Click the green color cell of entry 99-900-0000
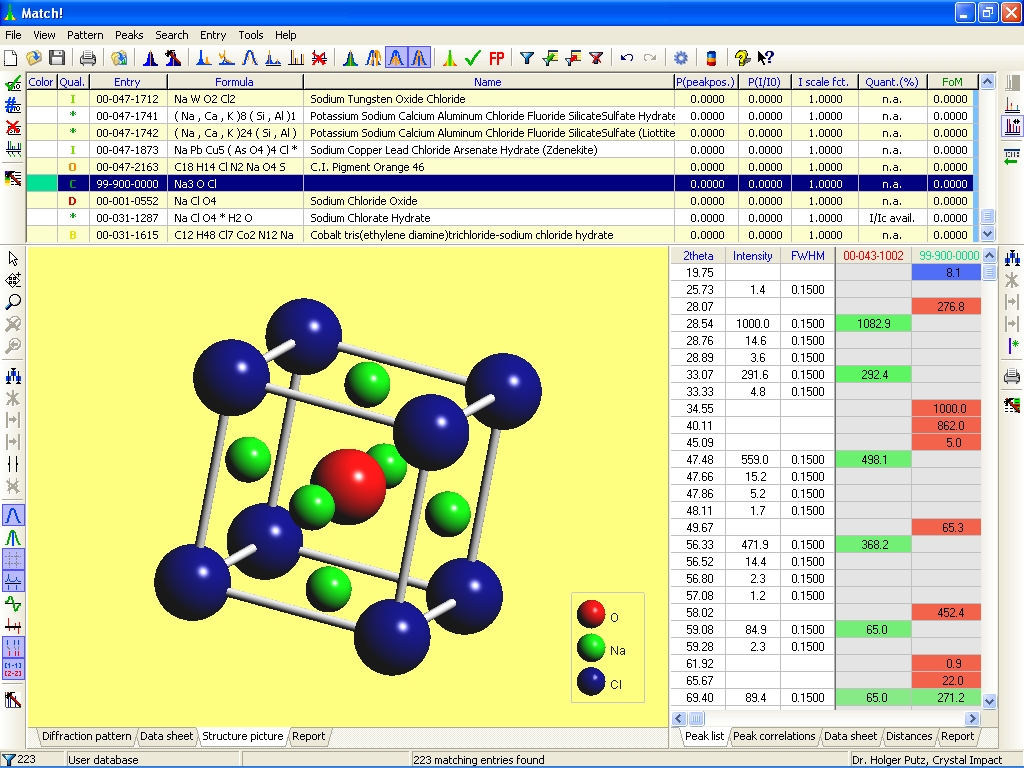The image size is (1024, 768). coord(41,184)
